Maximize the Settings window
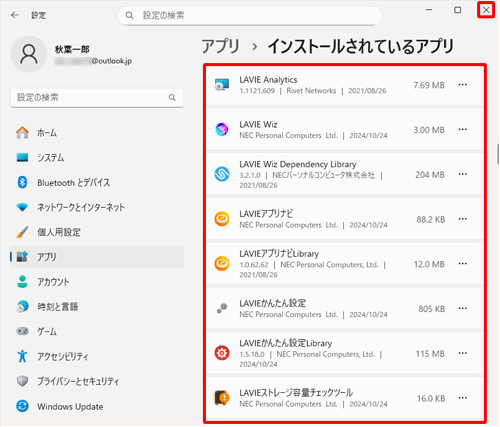The image size is (500, 427). pyautogui.click(x=458, y=10)
